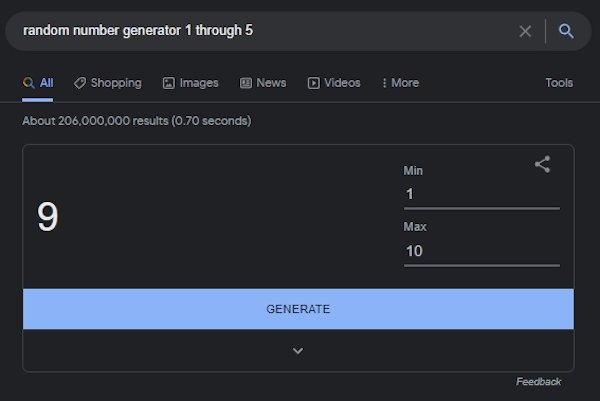
Task: Click the 'About 206,000,000 results' text
Action: click(x=136, y=121)
